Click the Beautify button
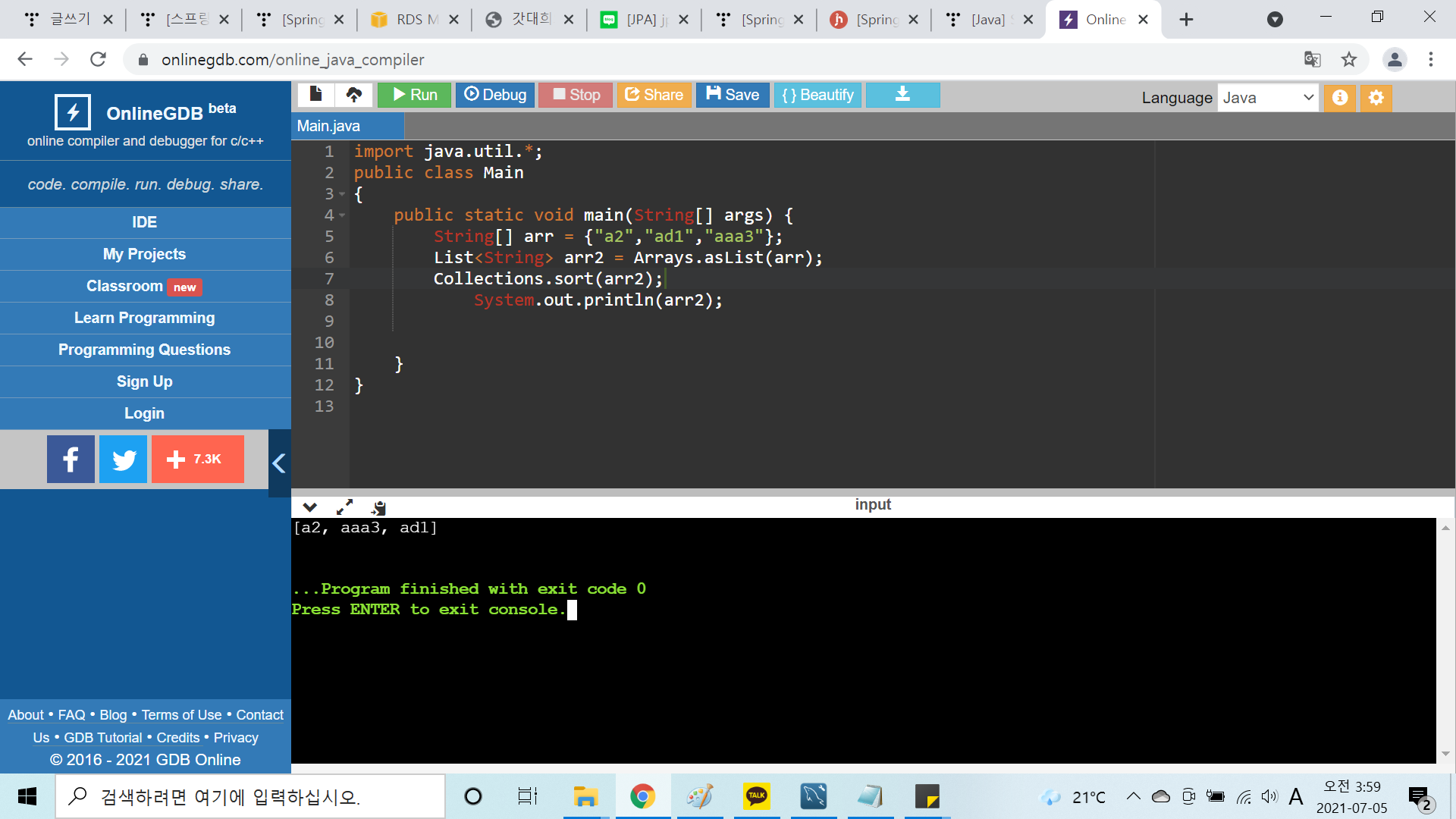 coord(817,95)
